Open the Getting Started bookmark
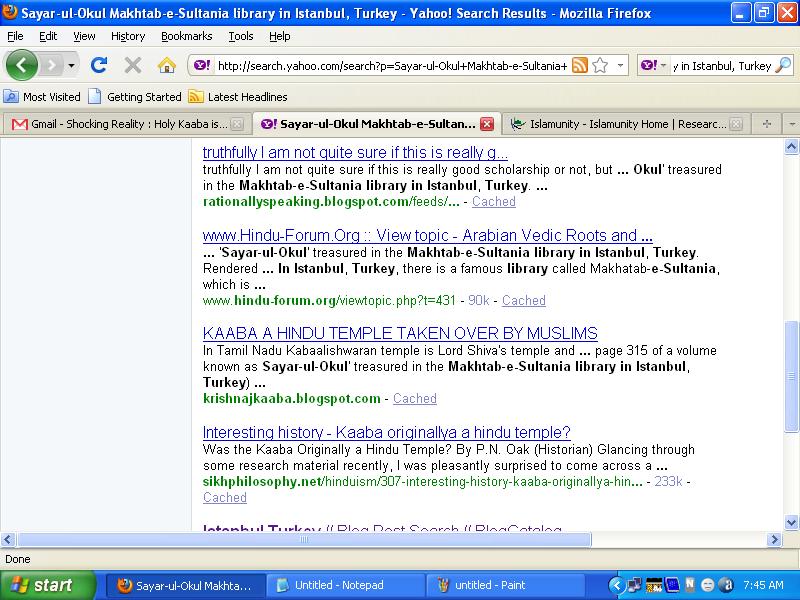This screenshot has height=600, width=800. pos(135,96)
